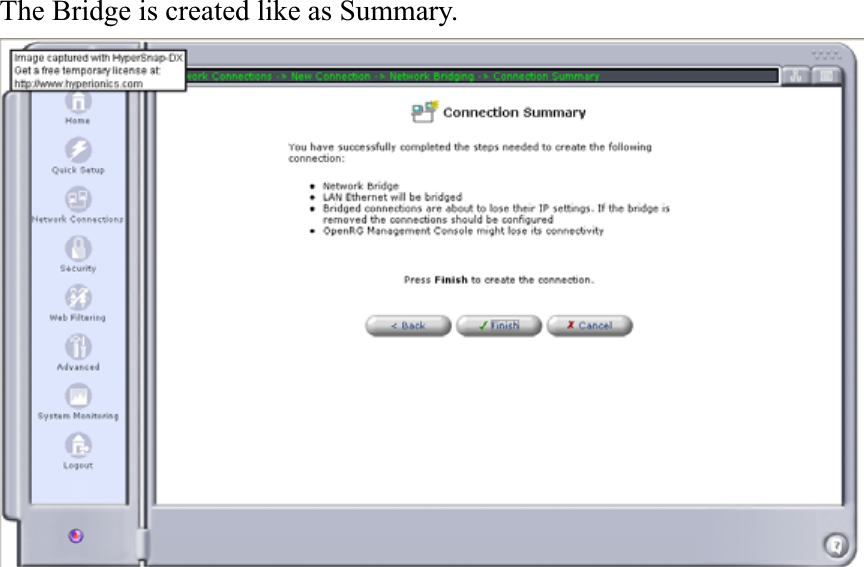Image resolution: width=864 pixels, height=567 pixels.
Task: Go back with the Back button
Action: pyautogui.click(x=408, y=326)
